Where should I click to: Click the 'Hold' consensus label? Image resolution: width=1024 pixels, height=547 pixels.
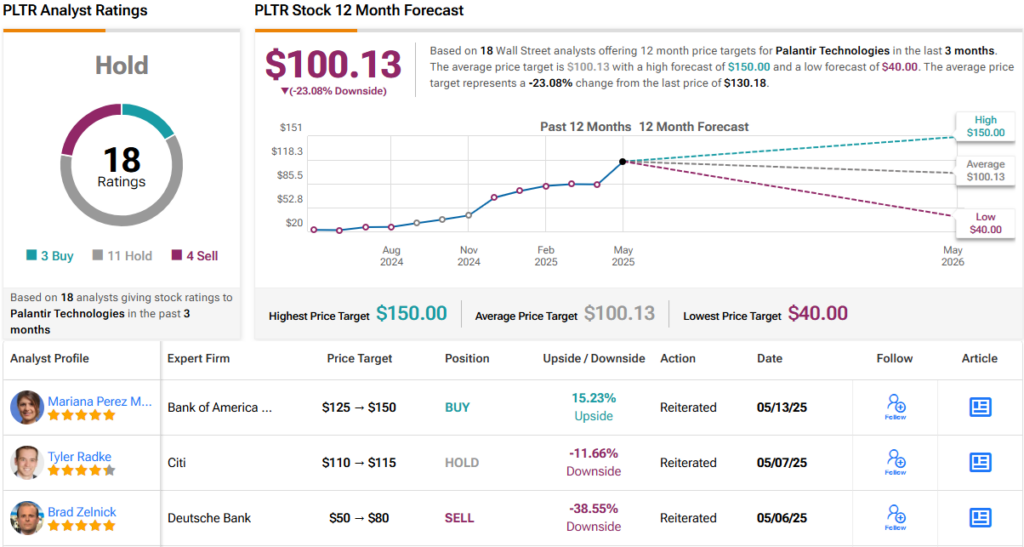pyautogui.click(x=121, y=65)
